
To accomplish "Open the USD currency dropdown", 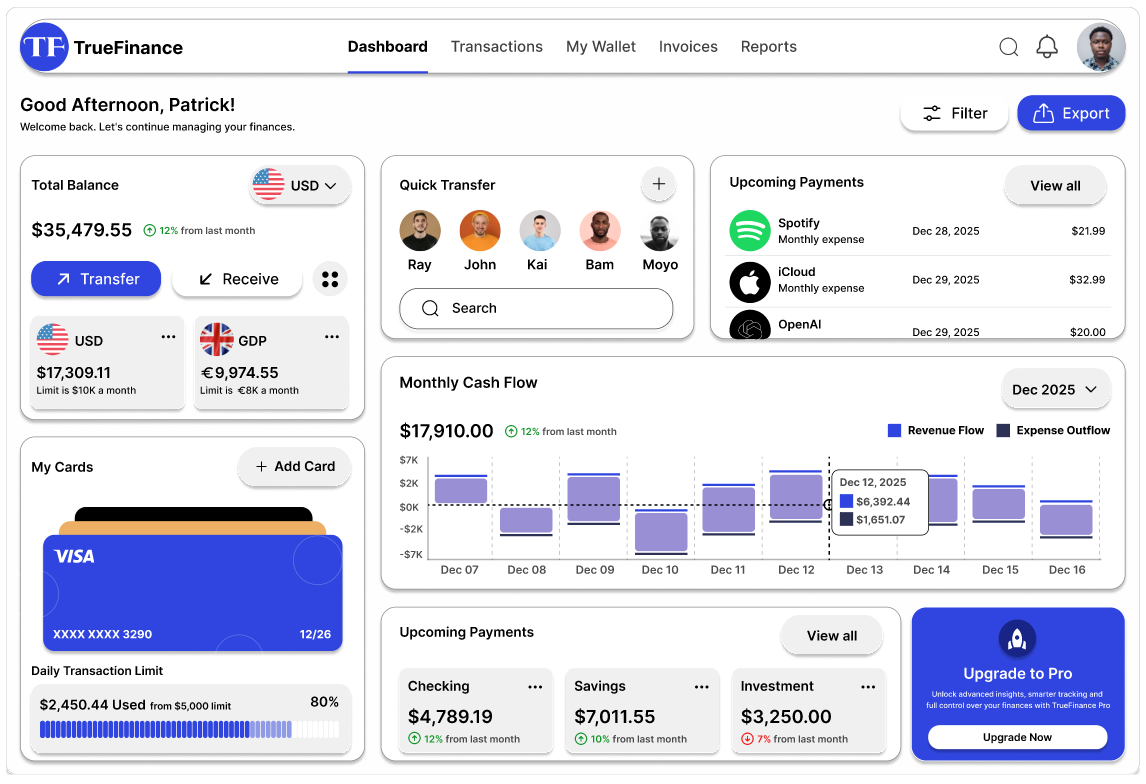I will pyautogui.click(x=300, y=185).
